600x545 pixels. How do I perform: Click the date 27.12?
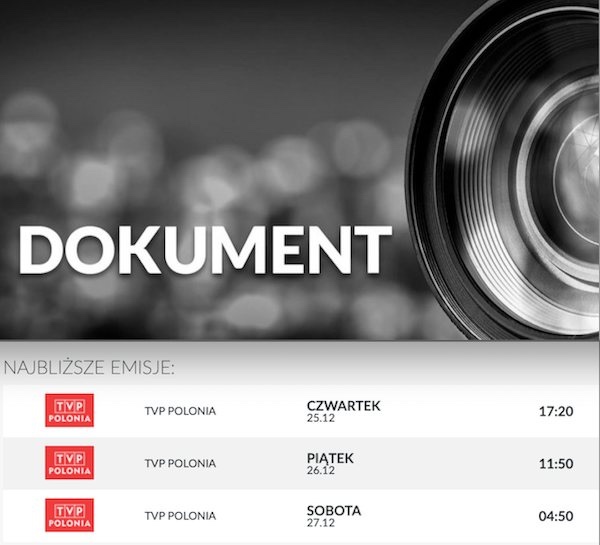(x=321, y=523)
